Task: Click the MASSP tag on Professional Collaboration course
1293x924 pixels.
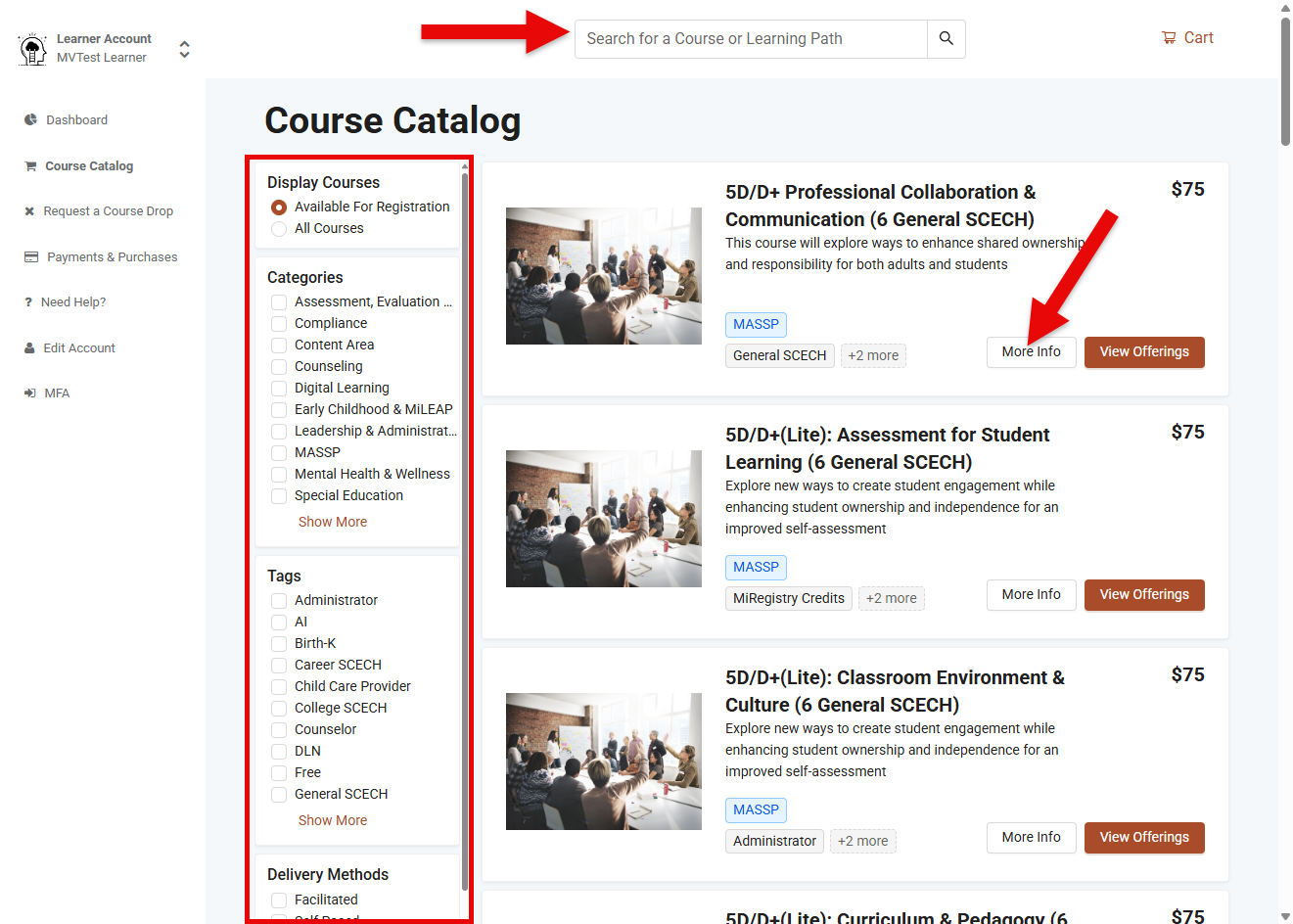Action: coord(756,324)
